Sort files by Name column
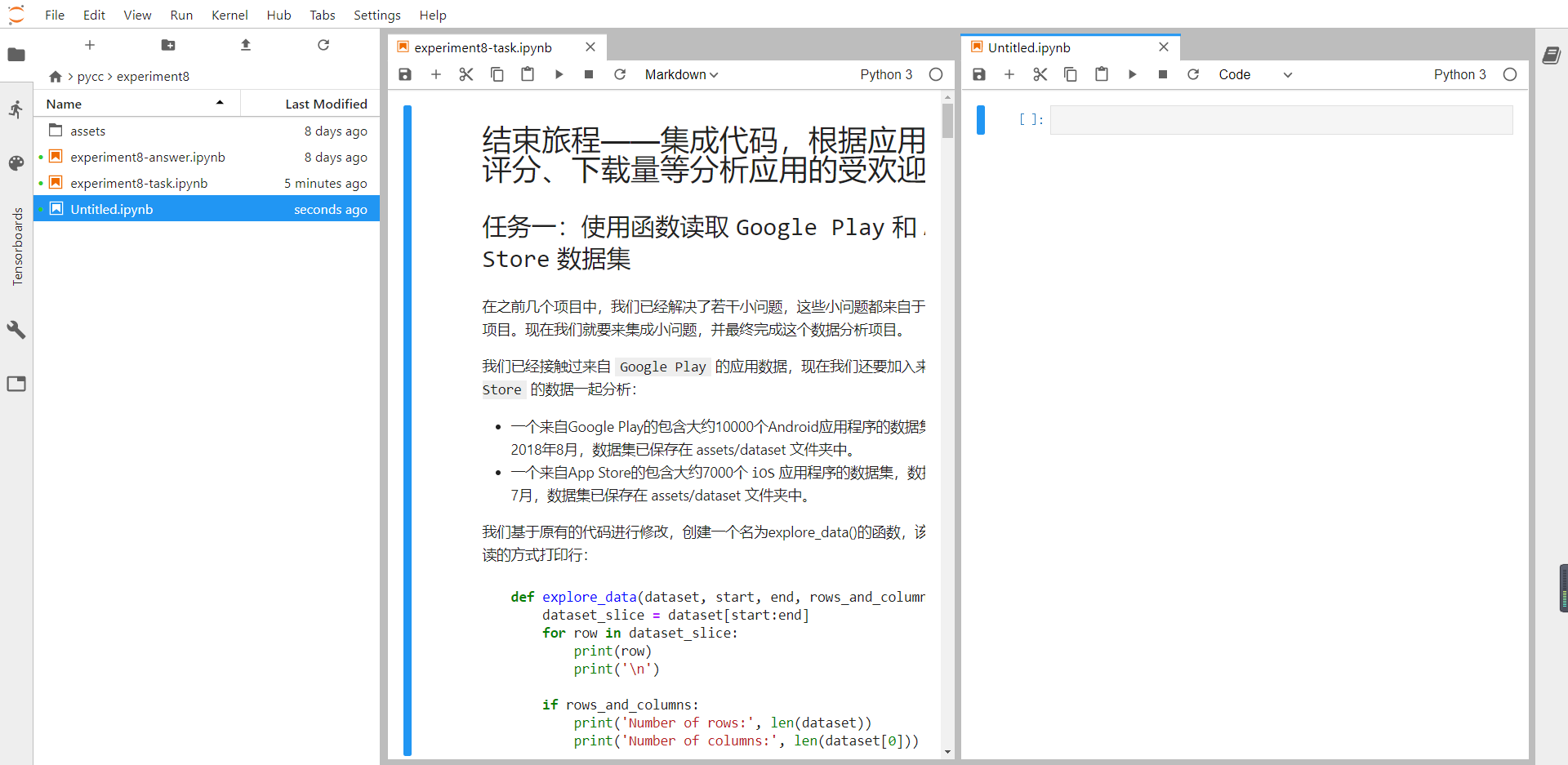This screenshot has height=765, width=1568. pyautogui.click(x=137, y=104)
